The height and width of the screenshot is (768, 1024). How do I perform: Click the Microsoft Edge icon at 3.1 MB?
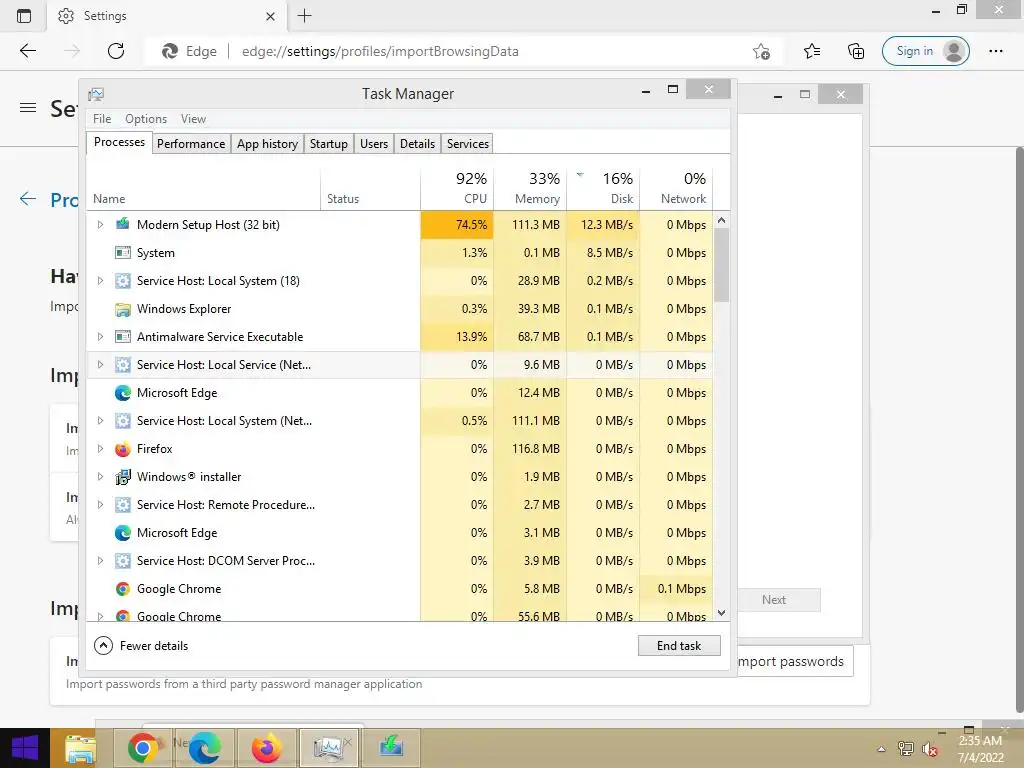pyautogui.click(x=123, y=533)
